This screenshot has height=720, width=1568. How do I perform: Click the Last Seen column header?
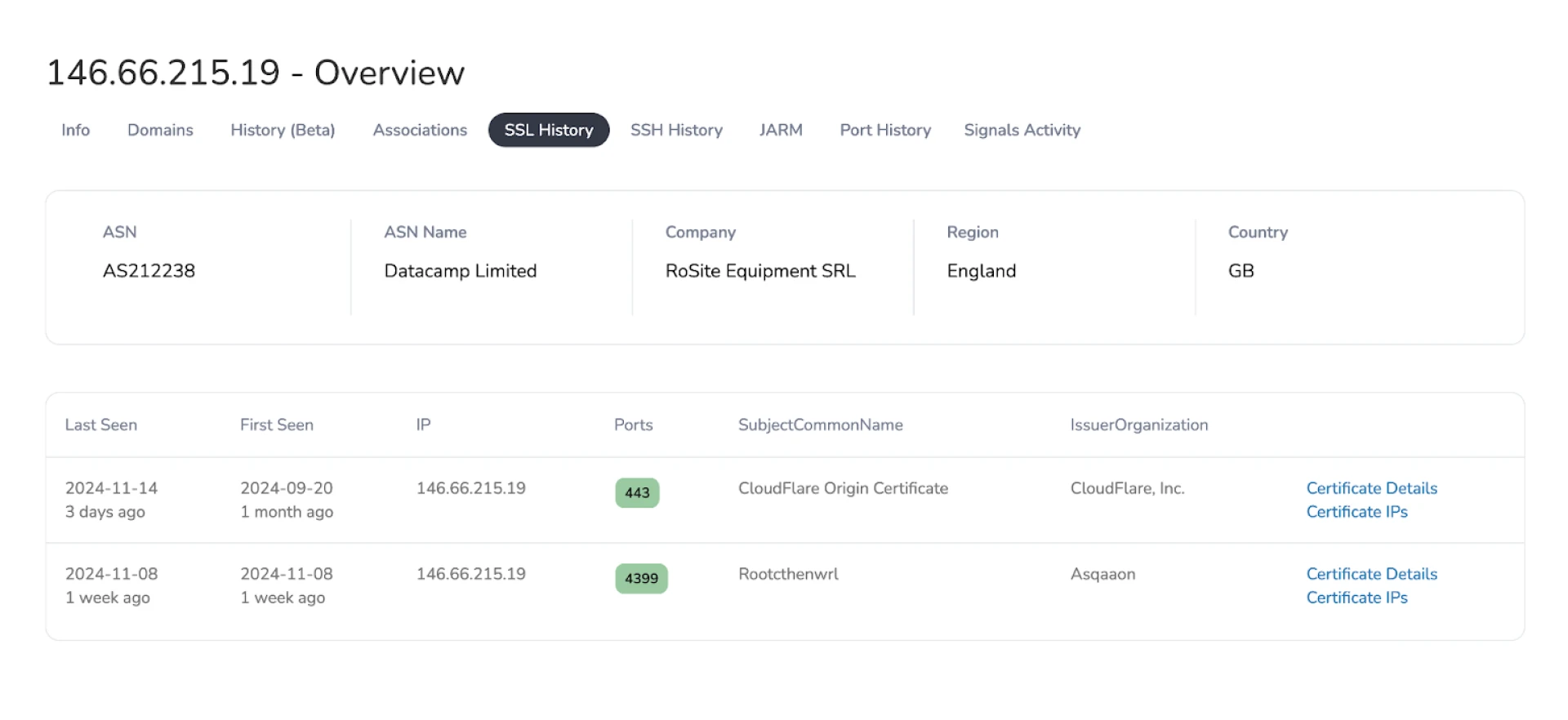[x=101, y=424]
